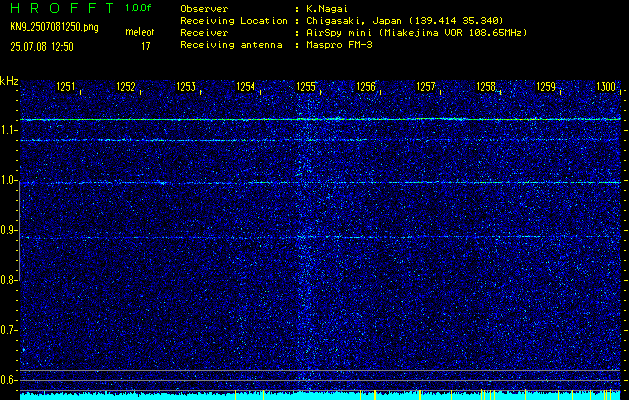The height and width of the screenshot is (400, 629).
Task: Click the 0.6 kHz axis label
Action: (x=7, y=380)
